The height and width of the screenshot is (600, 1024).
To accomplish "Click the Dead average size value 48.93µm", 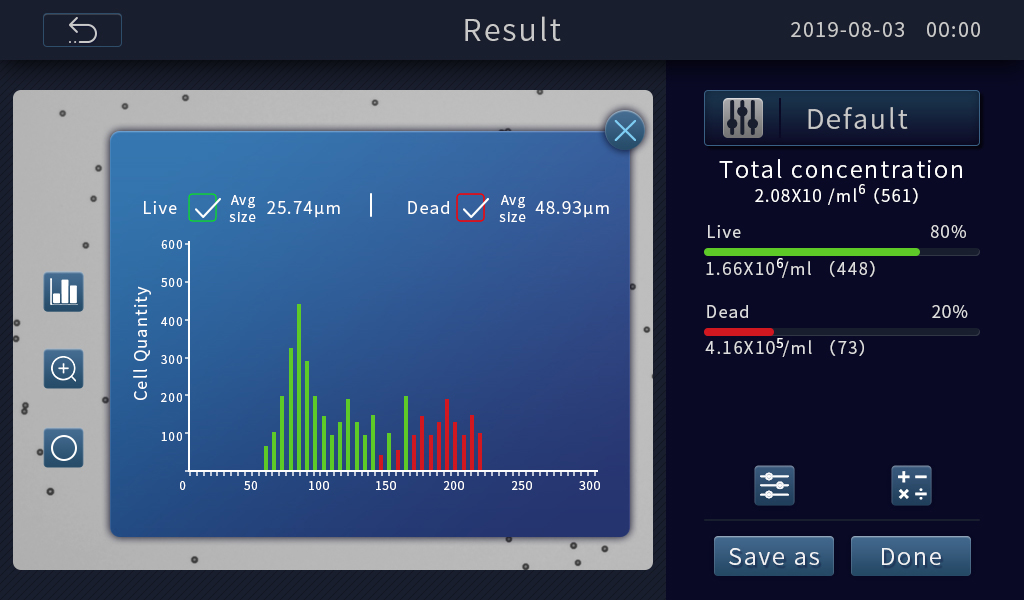I will click(x=572, y=208).
